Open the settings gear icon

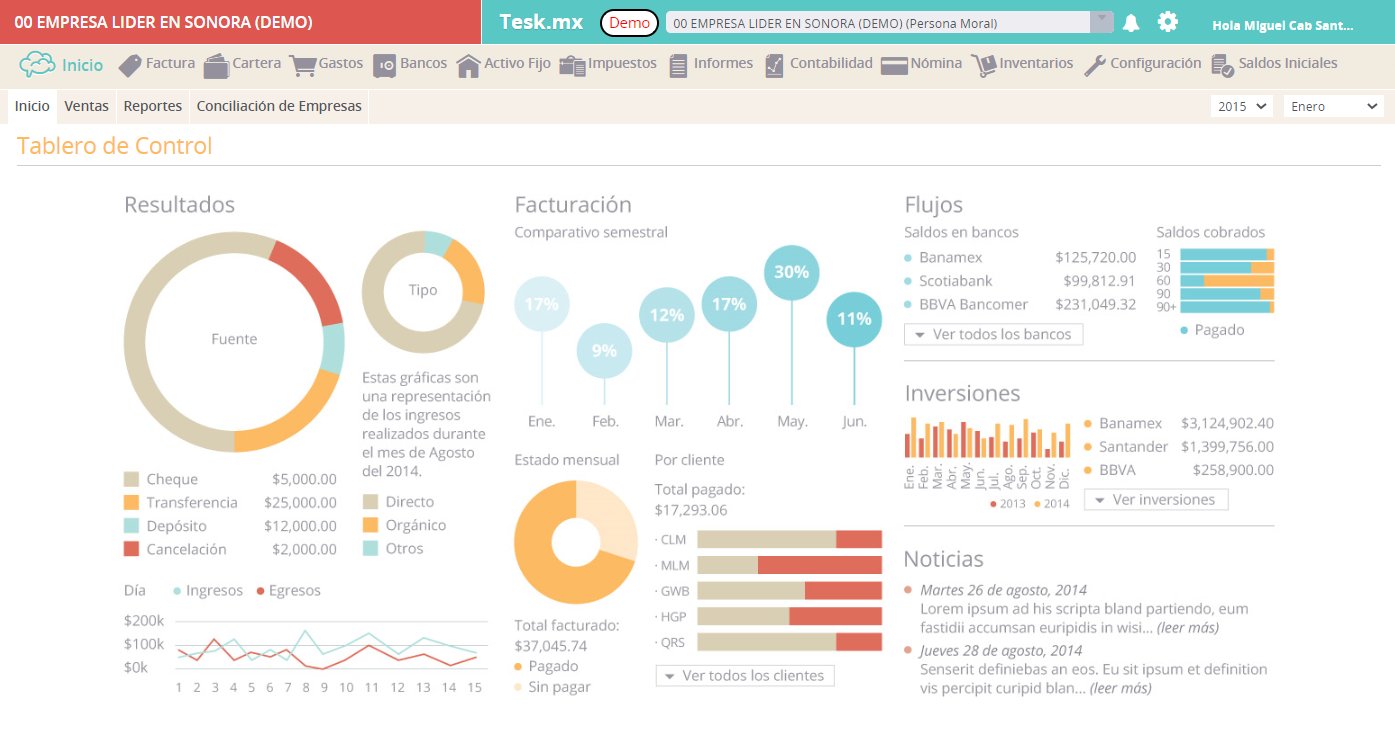pyautogui.click(x=1167, y=22)
